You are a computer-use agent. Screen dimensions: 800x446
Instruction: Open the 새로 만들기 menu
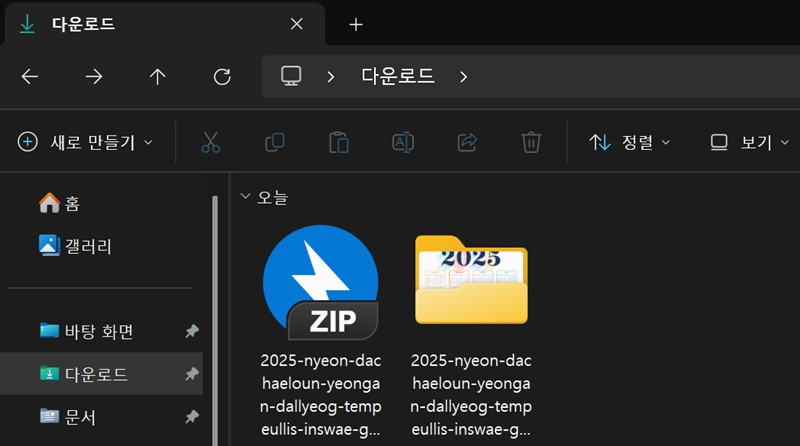coord(85,142)
